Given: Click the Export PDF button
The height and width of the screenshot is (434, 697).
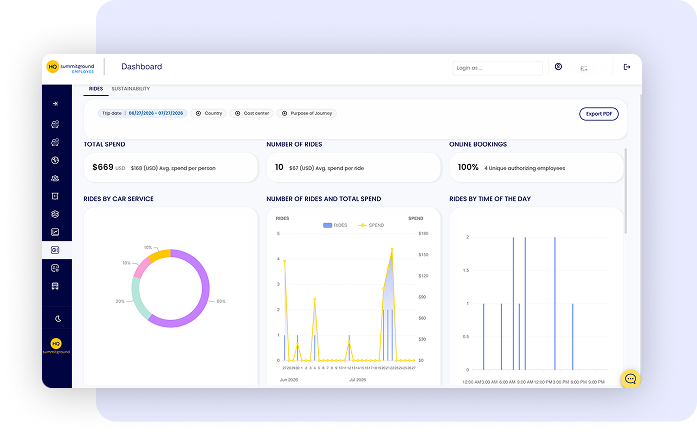Looking at the screenshot, I should point(599,114).
